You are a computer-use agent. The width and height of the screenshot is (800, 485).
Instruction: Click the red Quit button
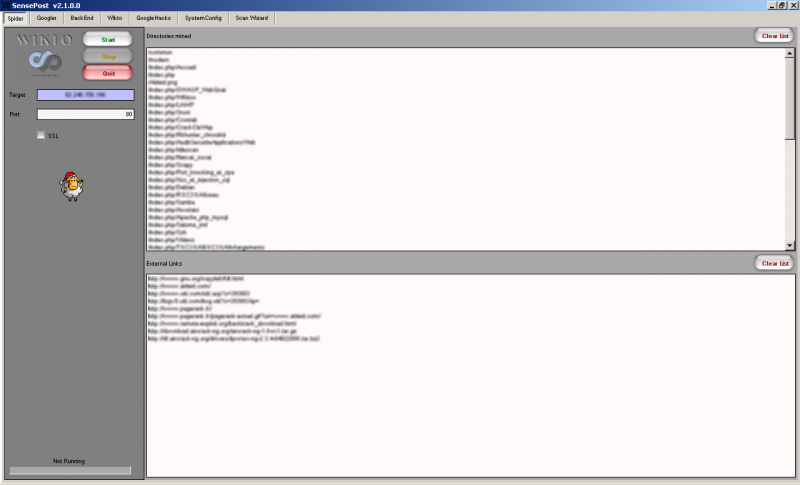coord(108,73)
